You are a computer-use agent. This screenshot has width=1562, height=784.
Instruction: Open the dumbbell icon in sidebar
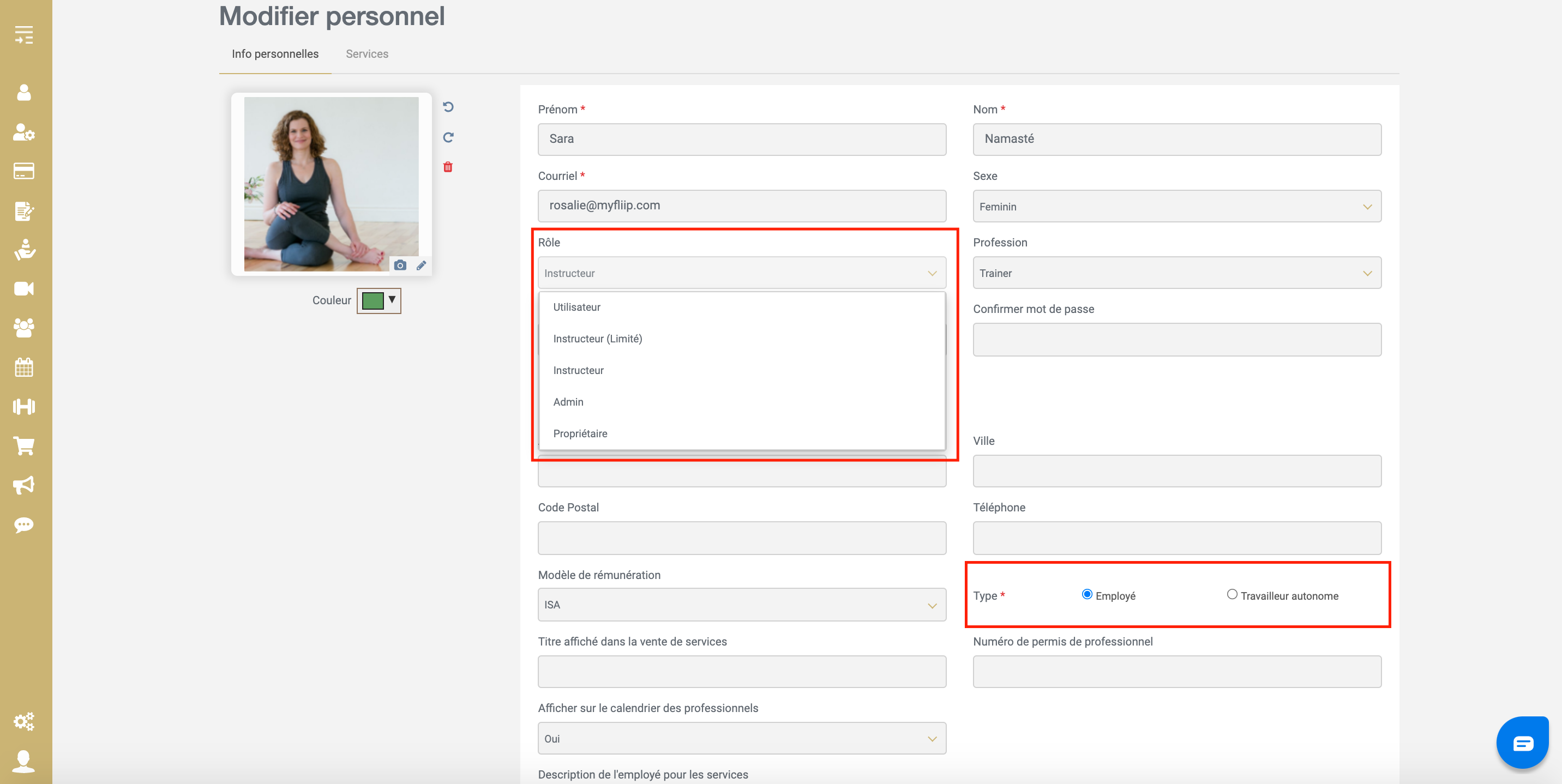point(24,406)
